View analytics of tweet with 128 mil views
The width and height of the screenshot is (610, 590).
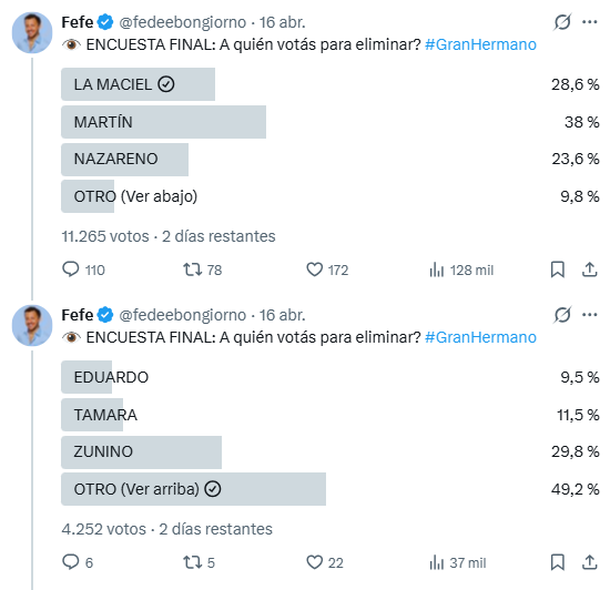[x=437, y=270]
